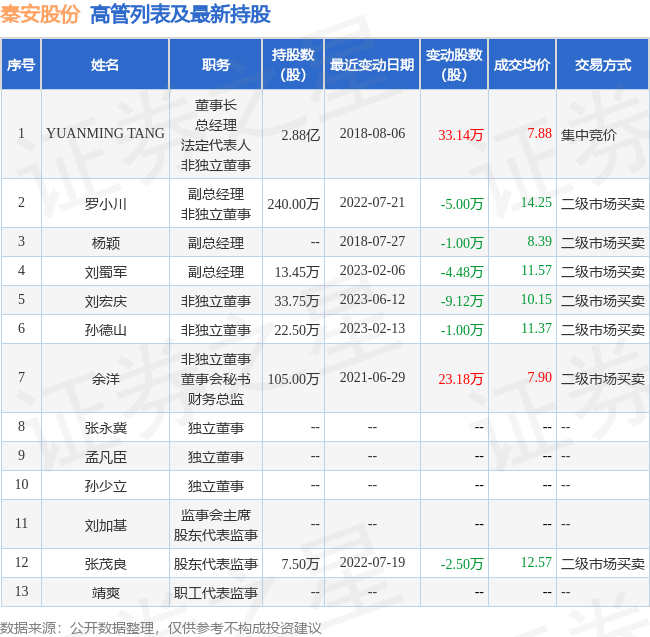Click the 数据来源 footer note
Viewport: 650px width, 637px height.
point(161,628)
